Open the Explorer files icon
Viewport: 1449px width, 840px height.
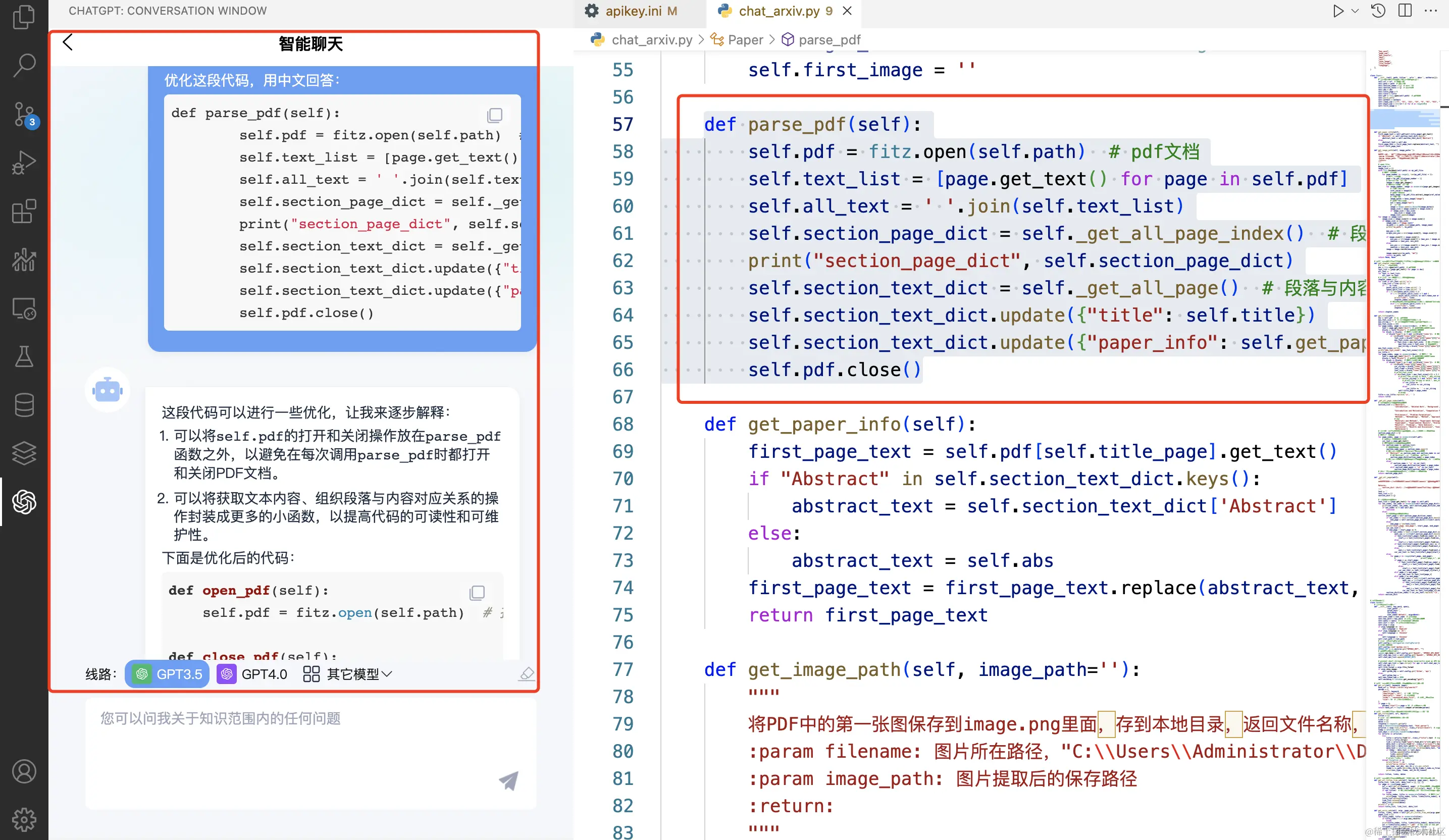click(24, 17)
